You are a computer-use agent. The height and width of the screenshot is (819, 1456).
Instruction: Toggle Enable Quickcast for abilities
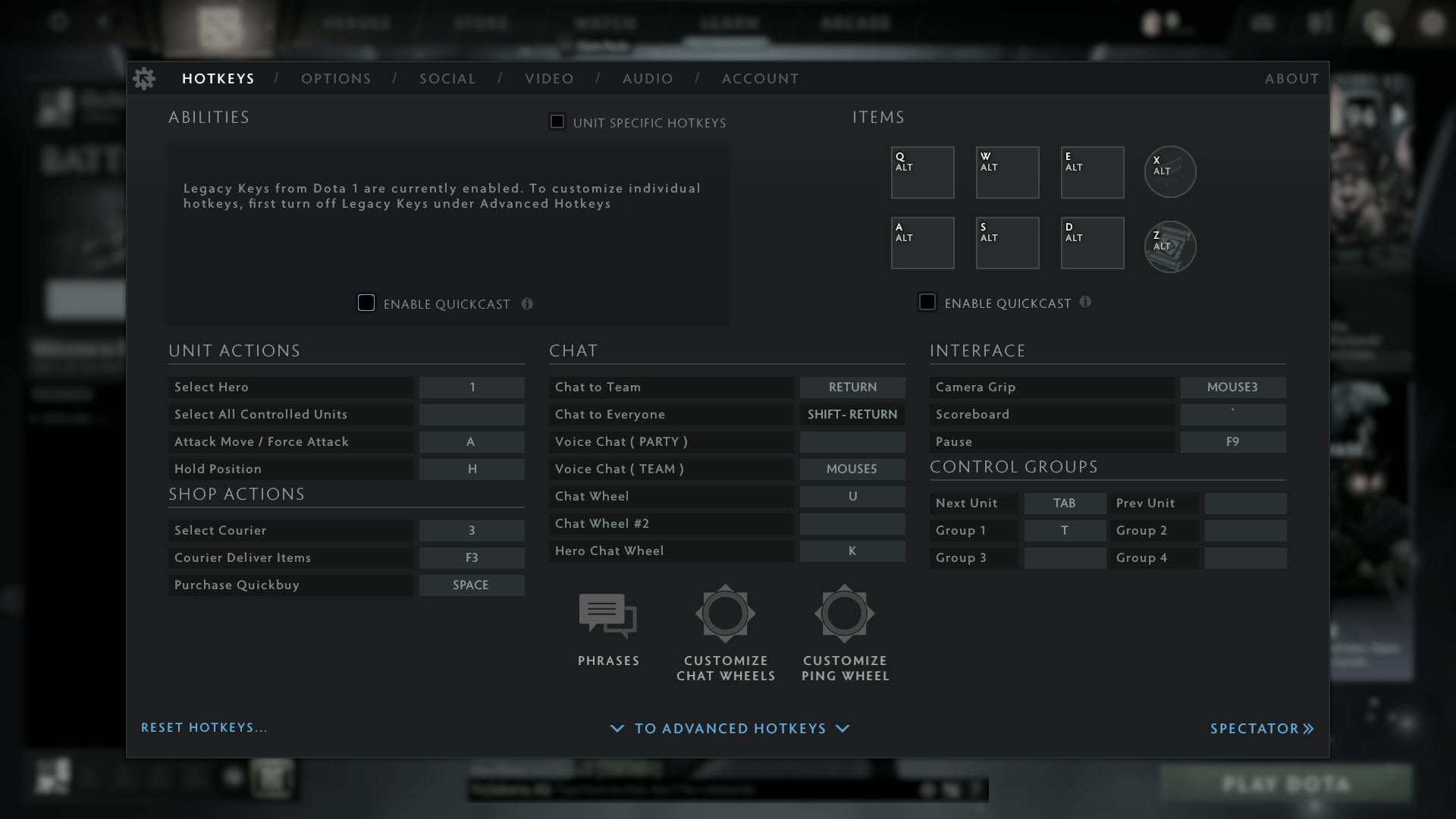(x=365, y=303)
